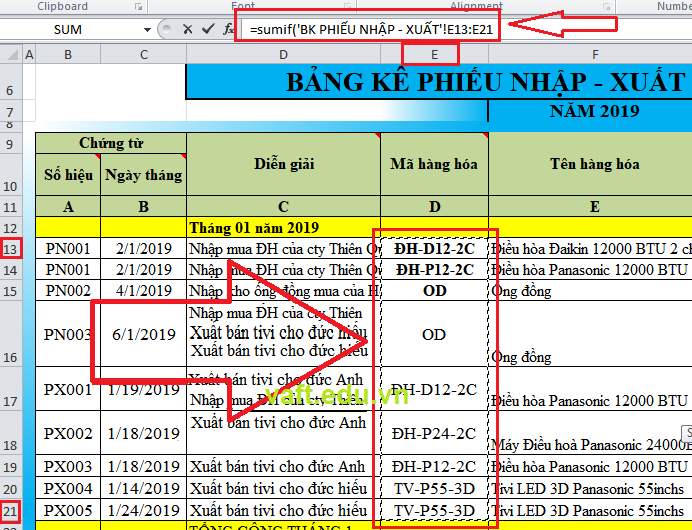Select column B header
The image size is (692, 530).
68,55
